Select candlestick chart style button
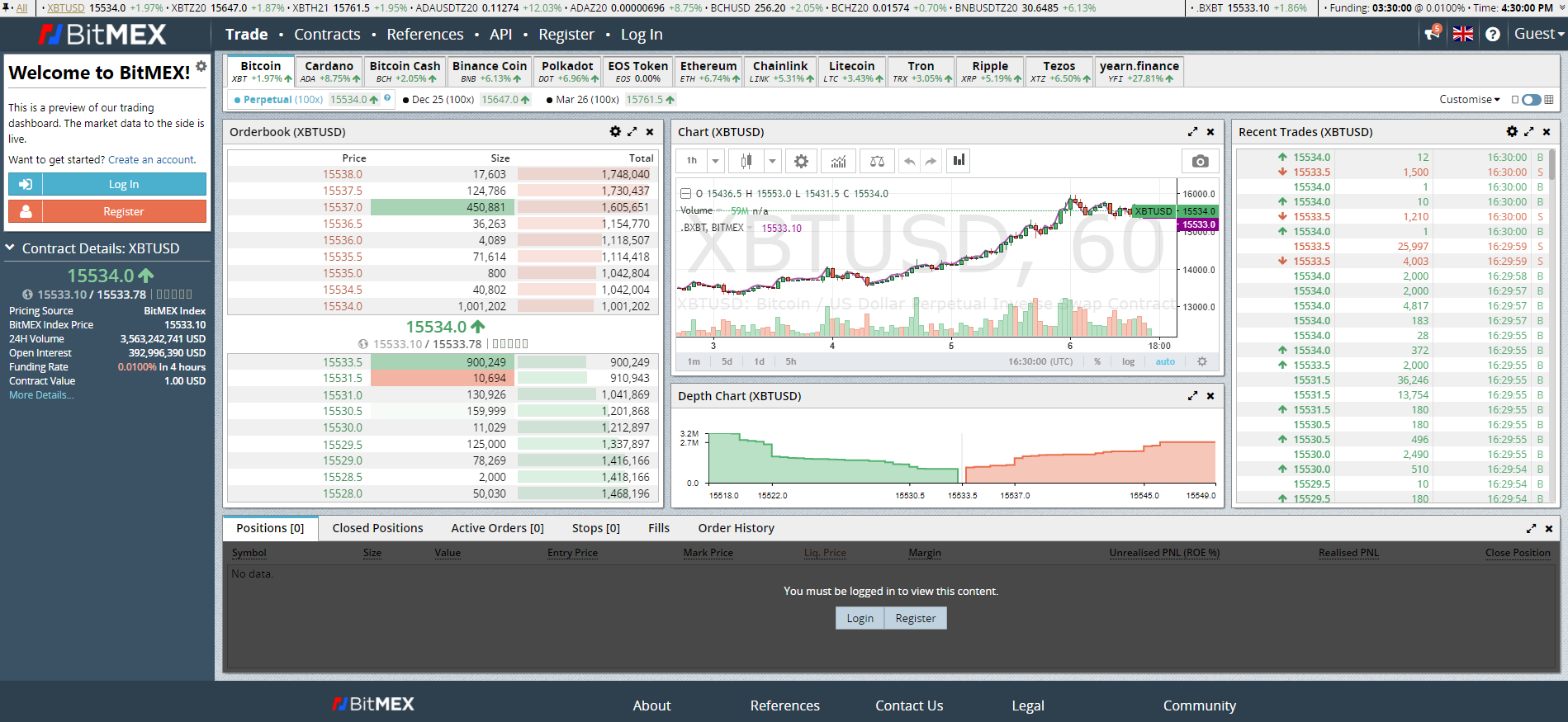The height and width of the screenshot is (722, 1568). click(x=746, y=161)
